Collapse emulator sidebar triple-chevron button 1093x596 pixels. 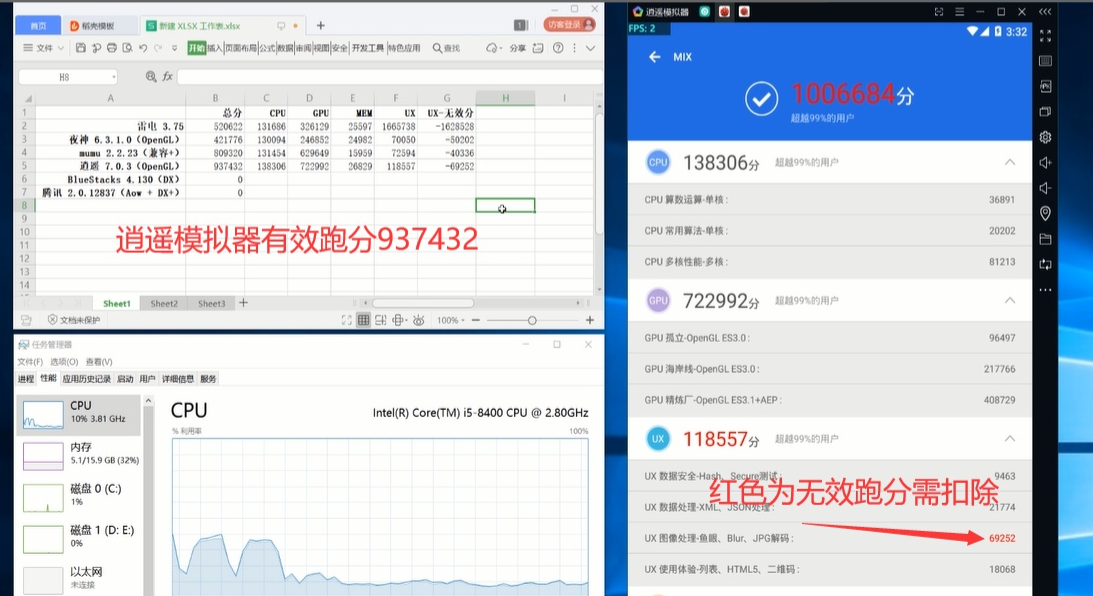pos(1045,12)
